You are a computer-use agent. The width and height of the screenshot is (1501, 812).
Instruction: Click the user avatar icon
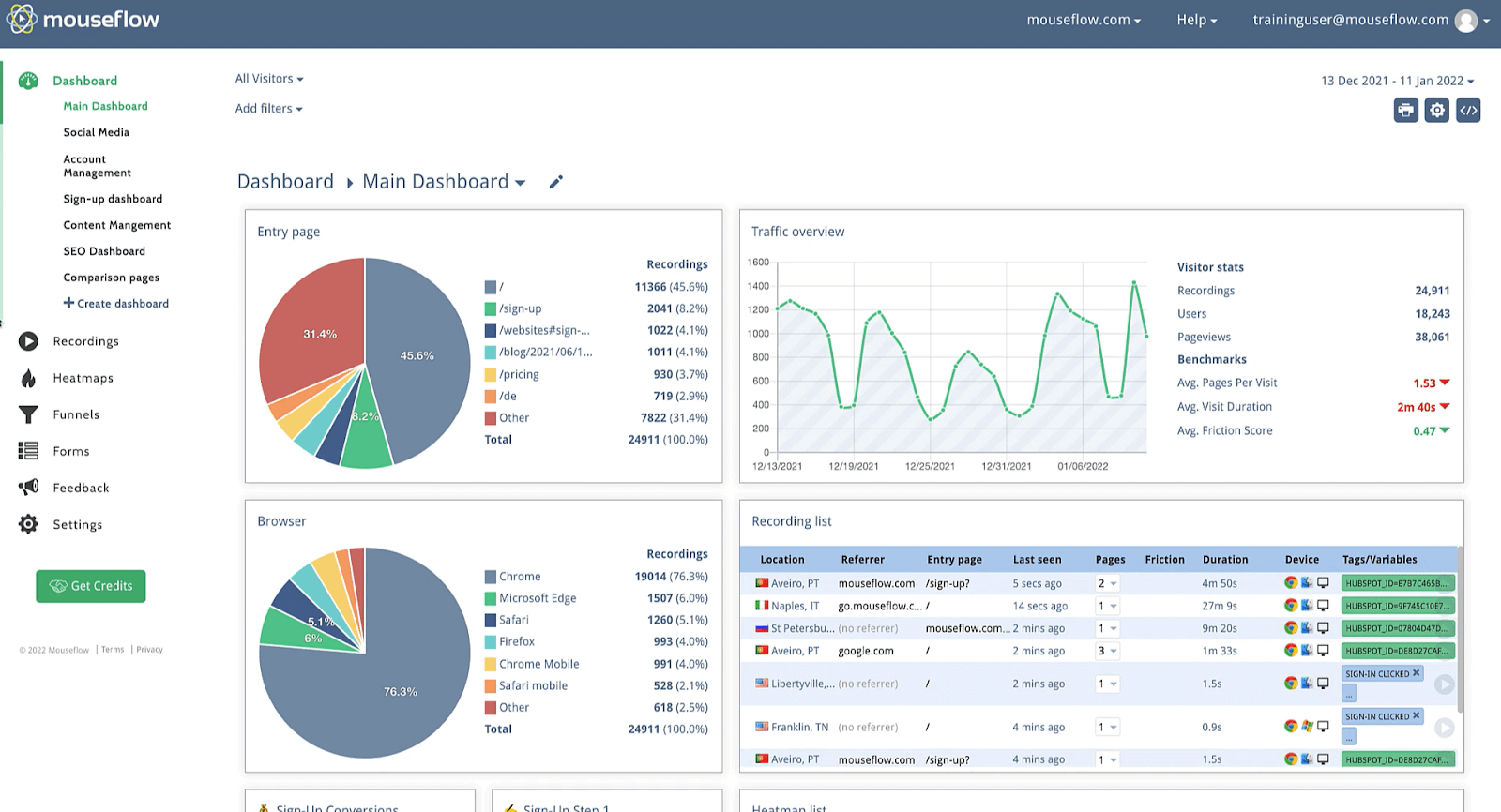click(1465, 21)
